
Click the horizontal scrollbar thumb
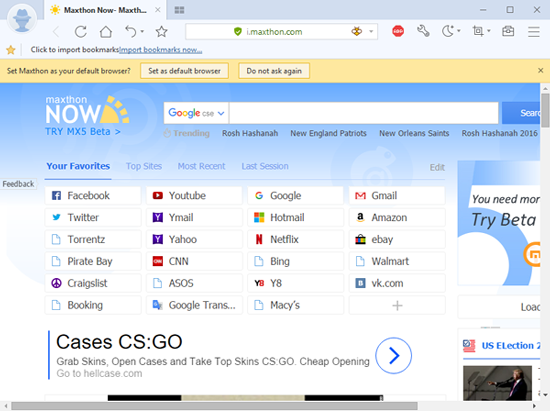click(215, 406)
